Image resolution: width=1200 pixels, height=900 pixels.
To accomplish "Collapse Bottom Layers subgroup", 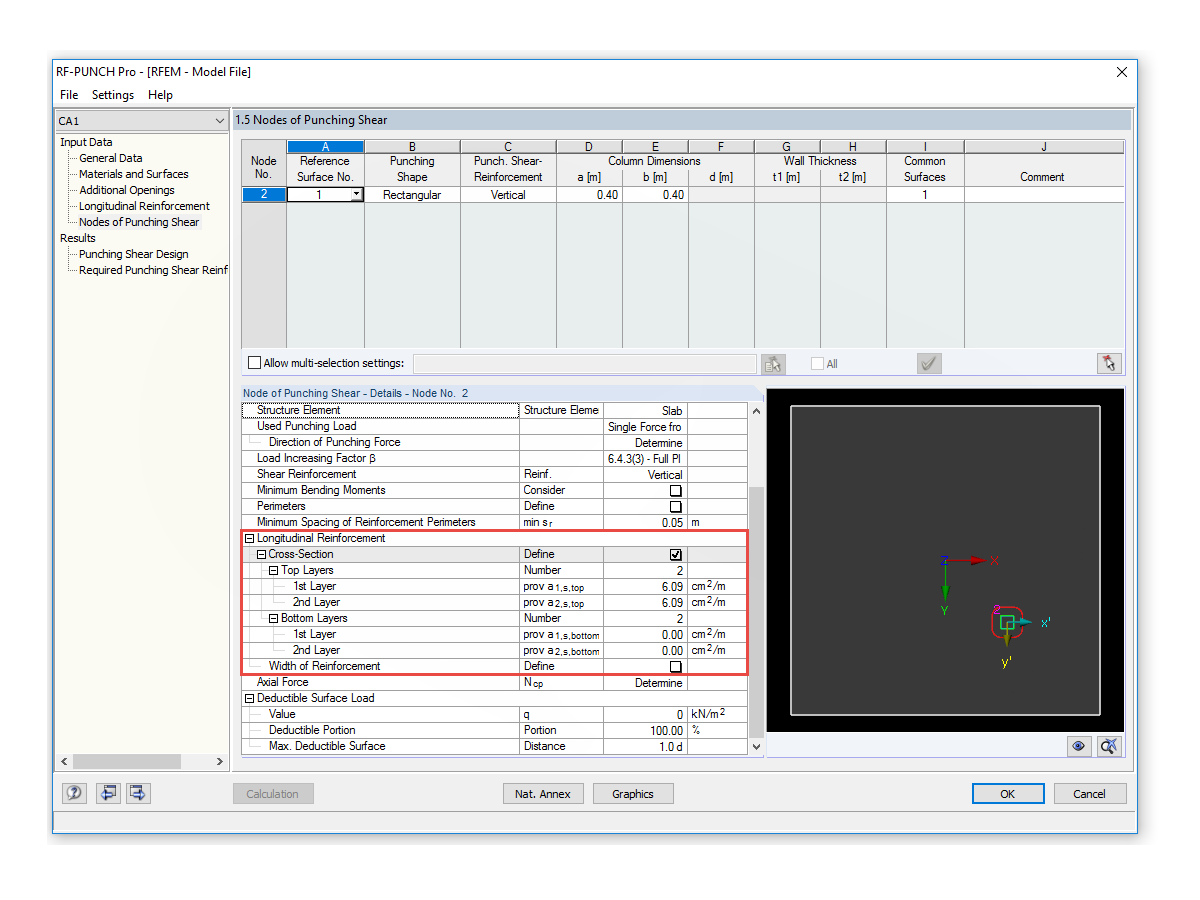I will [274, 618].
